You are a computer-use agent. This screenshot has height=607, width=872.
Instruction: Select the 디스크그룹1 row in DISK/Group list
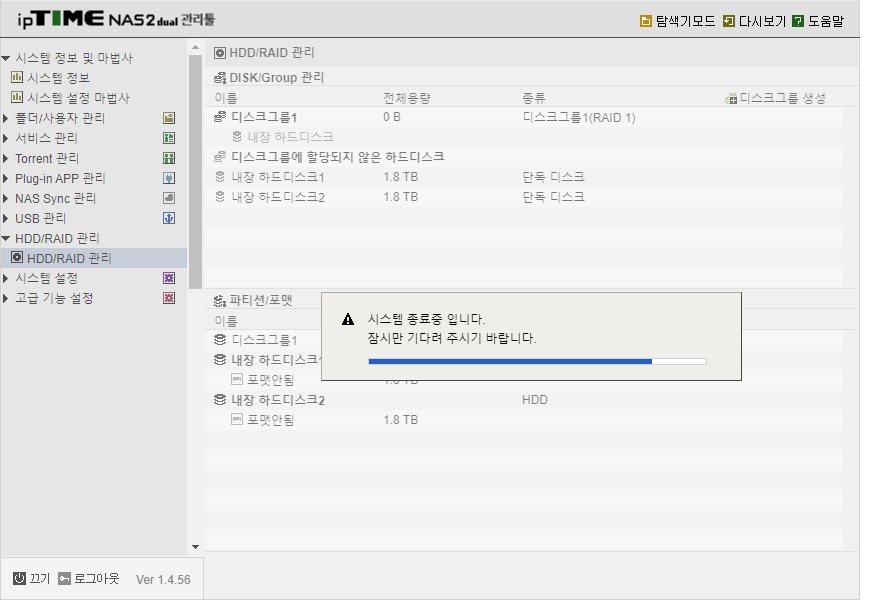524,117
